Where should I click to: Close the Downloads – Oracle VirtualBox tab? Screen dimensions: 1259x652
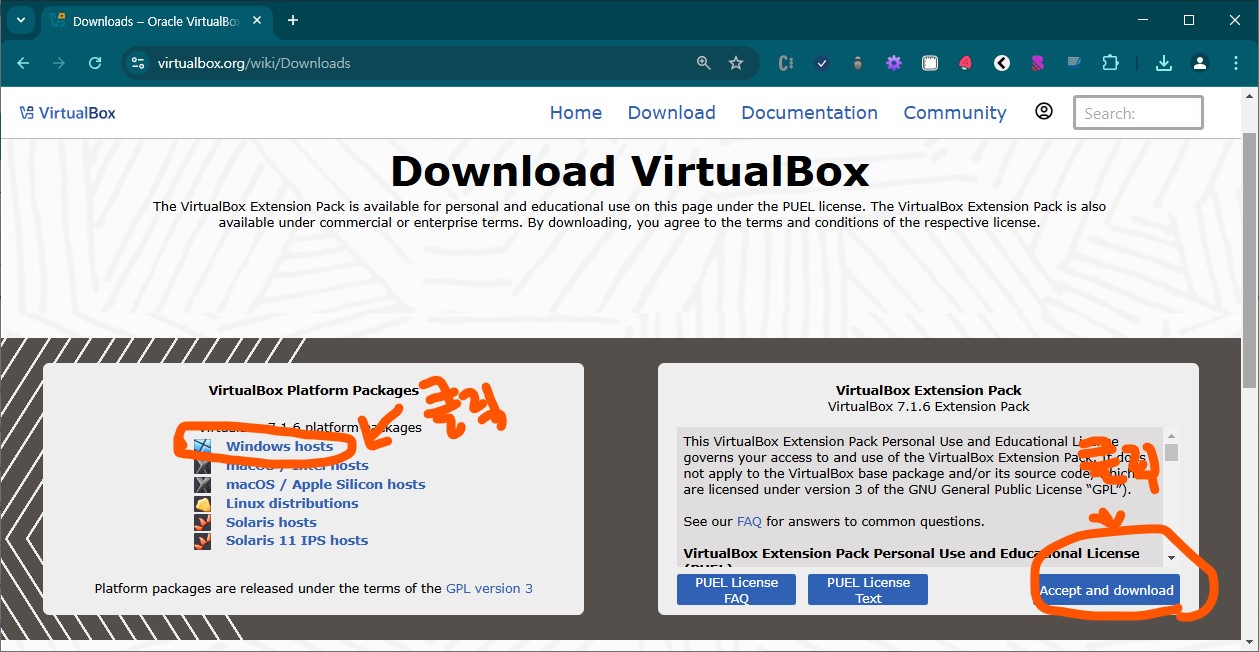[x=255, y=20]
